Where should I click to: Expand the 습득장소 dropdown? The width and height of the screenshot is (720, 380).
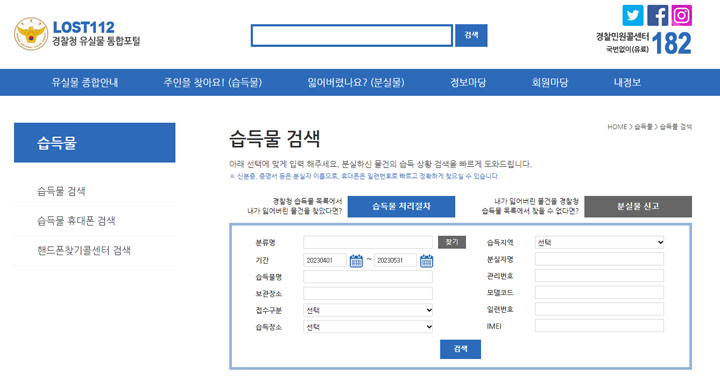point(368,327)
